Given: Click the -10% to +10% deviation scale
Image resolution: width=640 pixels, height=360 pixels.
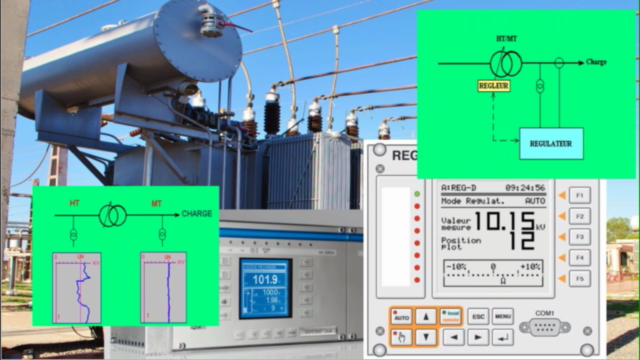Looking at the screenshot, I should [493, 273].
